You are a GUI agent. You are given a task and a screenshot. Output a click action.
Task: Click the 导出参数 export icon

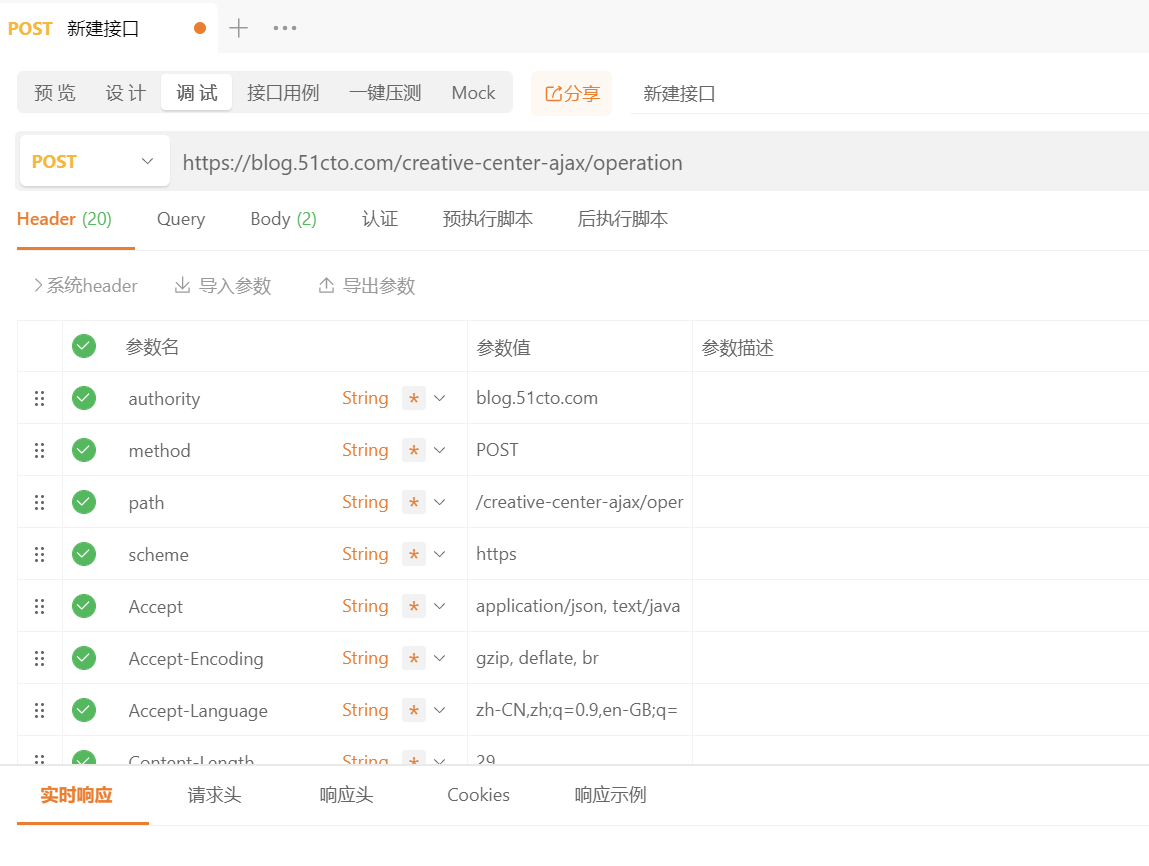click(325, 285)
